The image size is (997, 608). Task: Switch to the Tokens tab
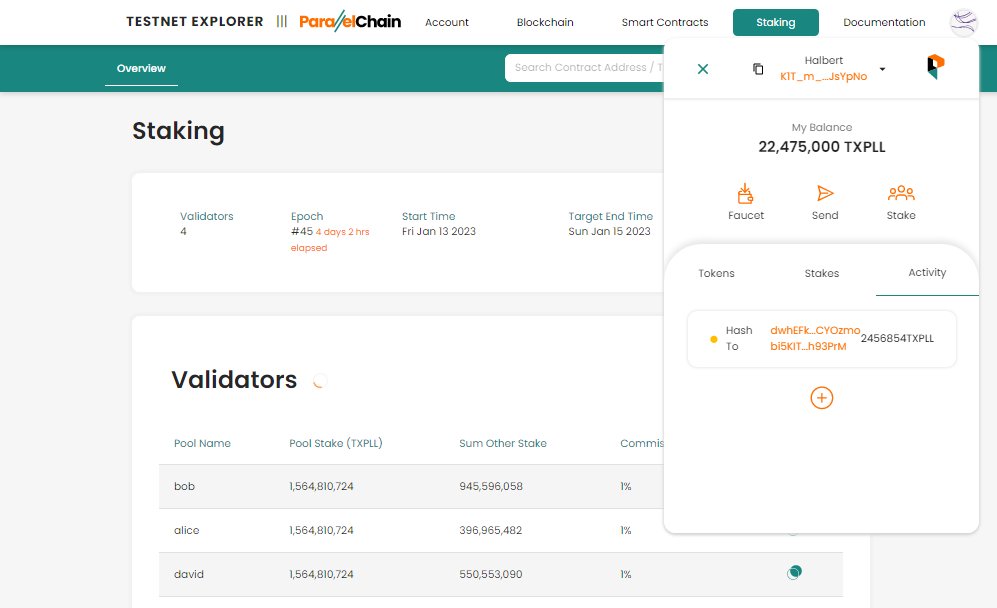(x=717, y=273)
